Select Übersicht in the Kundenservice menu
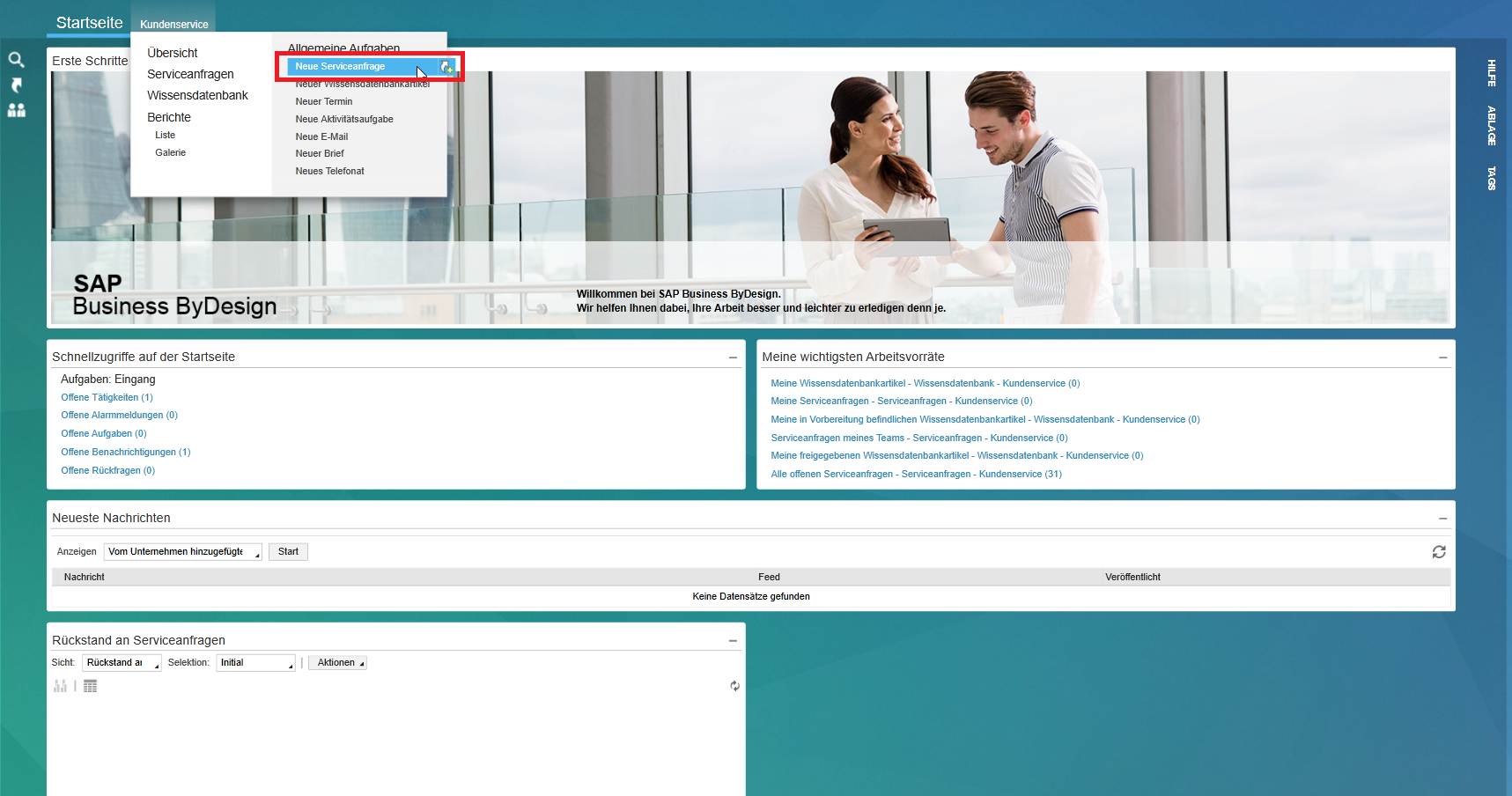The image size is (1512, 796). tap(173, 53)
